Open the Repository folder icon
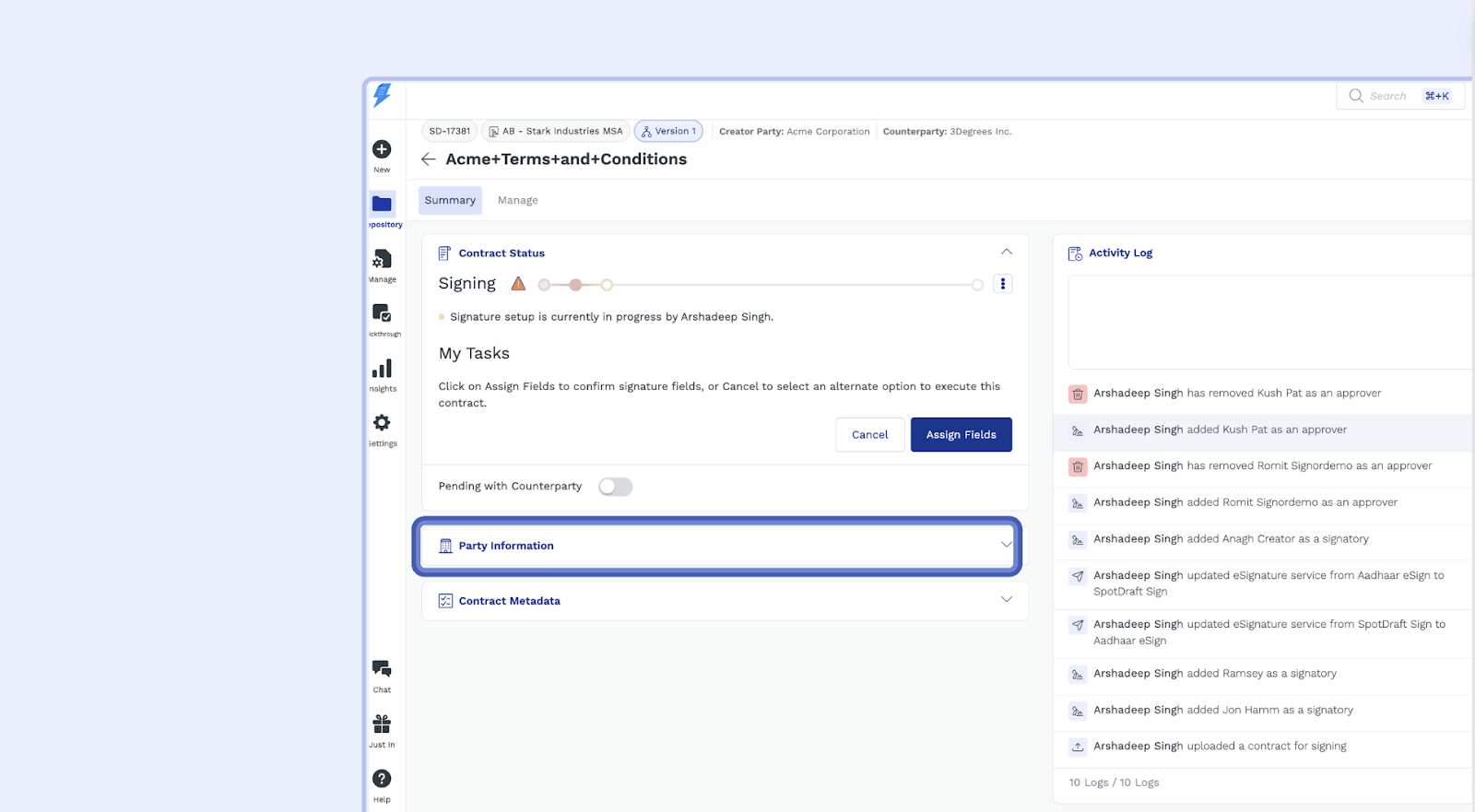This screenshot has height=812, width=1475. tap(382, 204)
